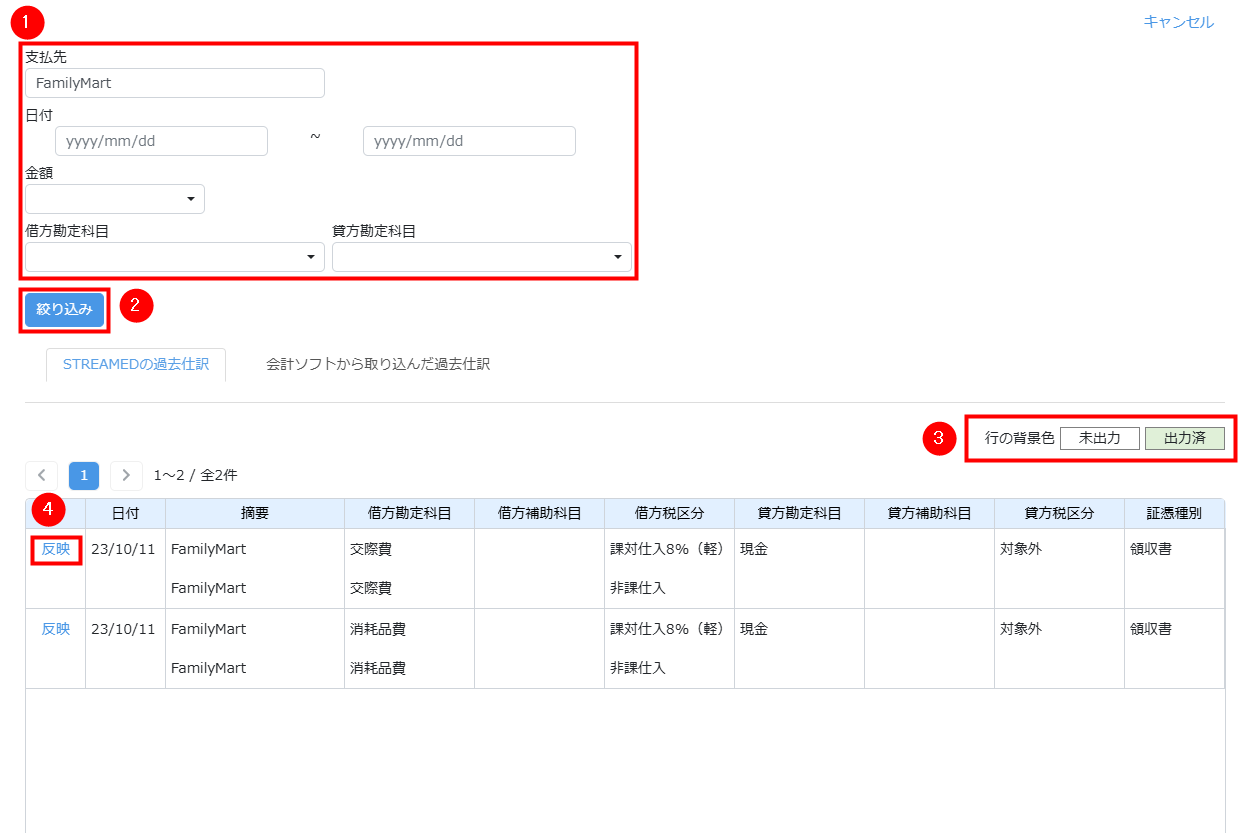Screen dimensions: 1248x833
Task: Open the 金額 dropdown
Action: pos(115,199)
